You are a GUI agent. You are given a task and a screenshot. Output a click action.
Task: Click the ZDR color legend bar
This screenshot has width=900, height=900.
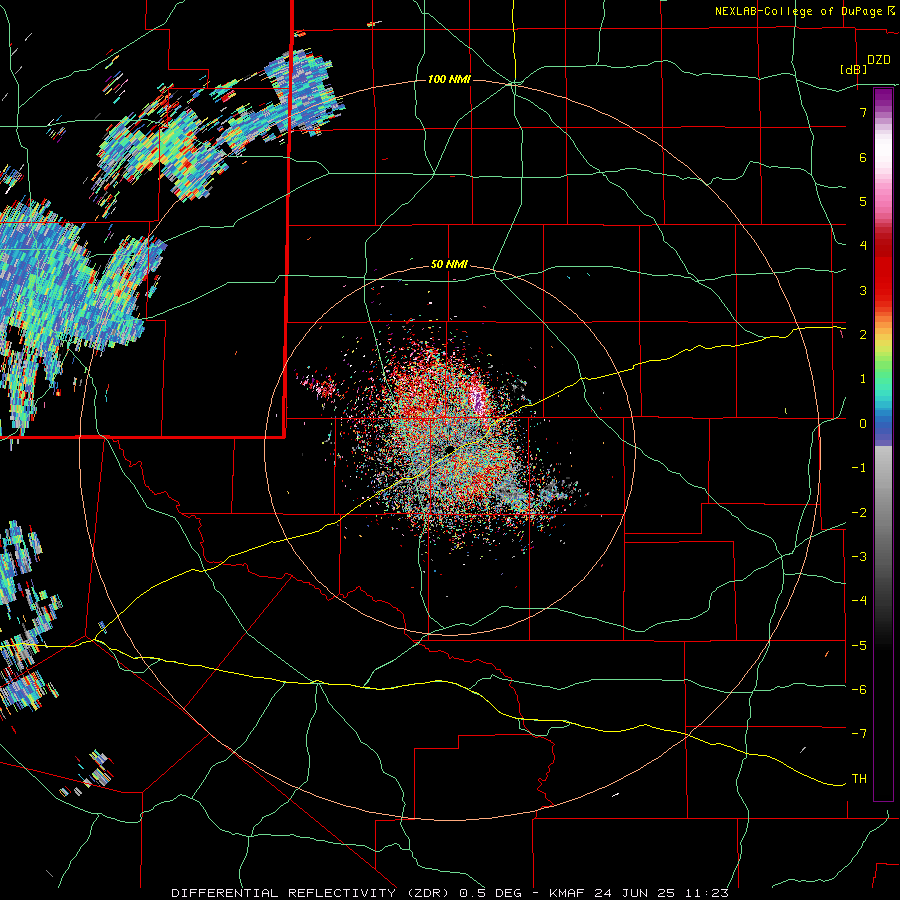(883, 444)
